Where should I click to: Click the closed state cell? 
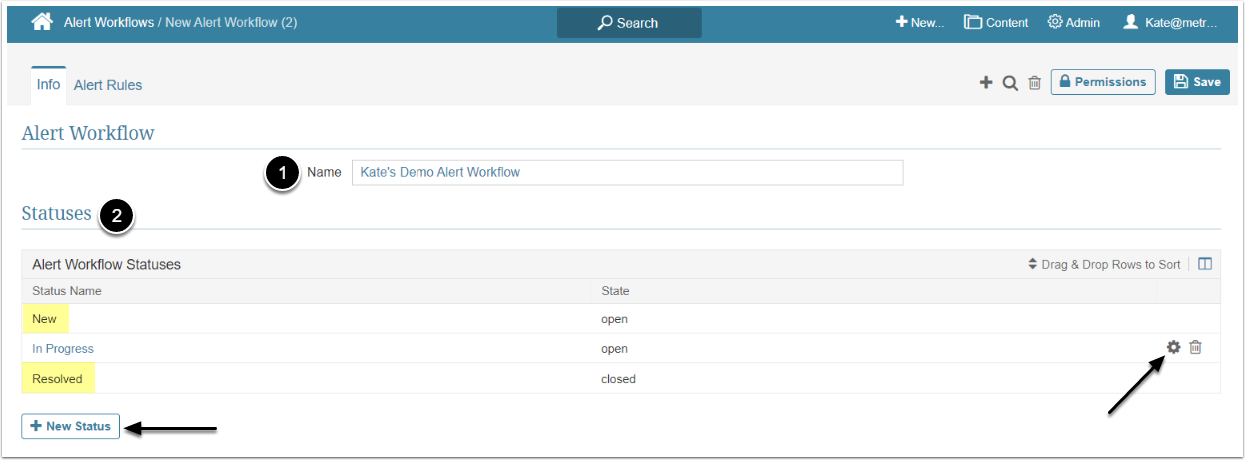[x=618, y=379]
